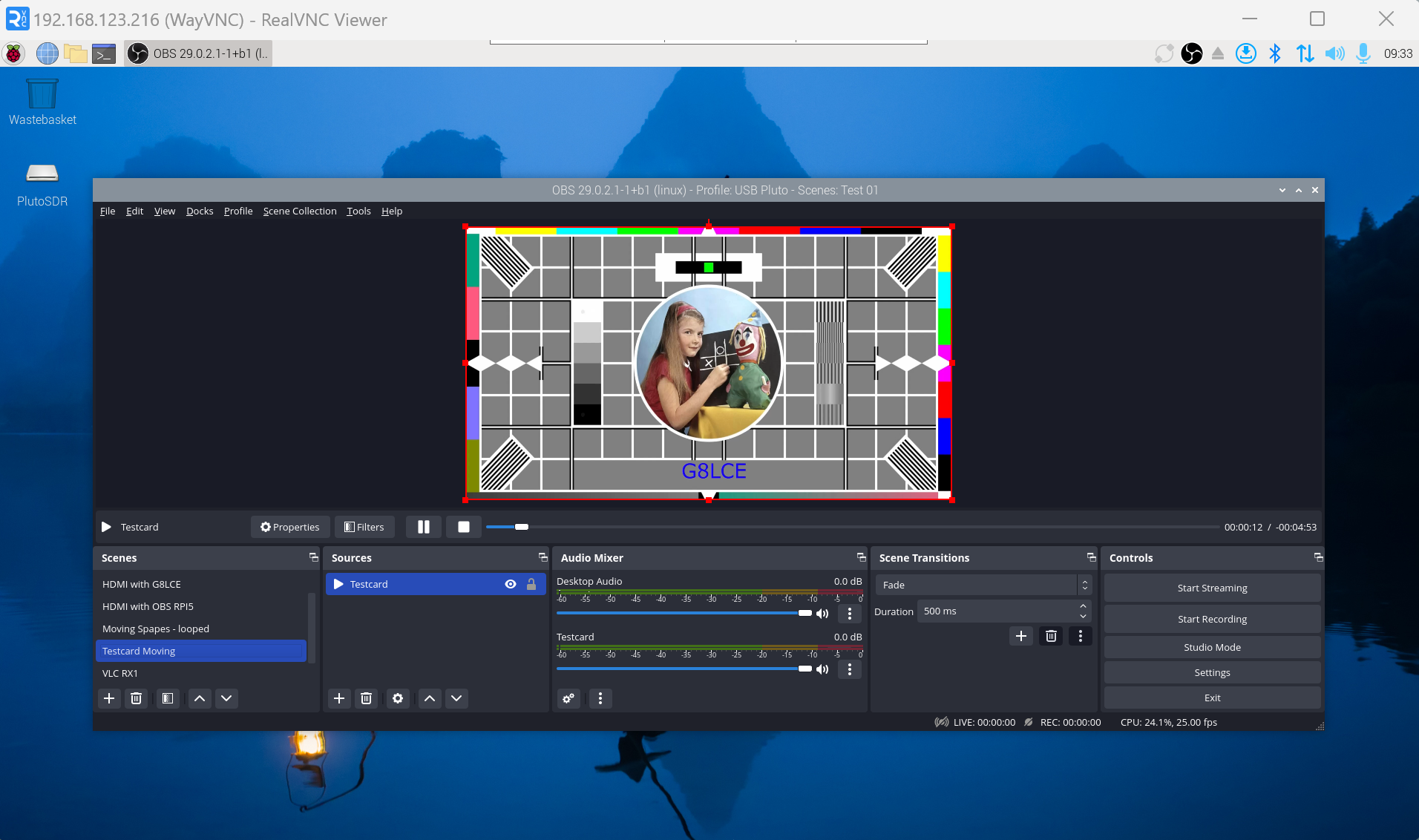Open Testcard Properties button
Screen dimensions: 1419x840
pyautogui.click(x=290, y=527)
